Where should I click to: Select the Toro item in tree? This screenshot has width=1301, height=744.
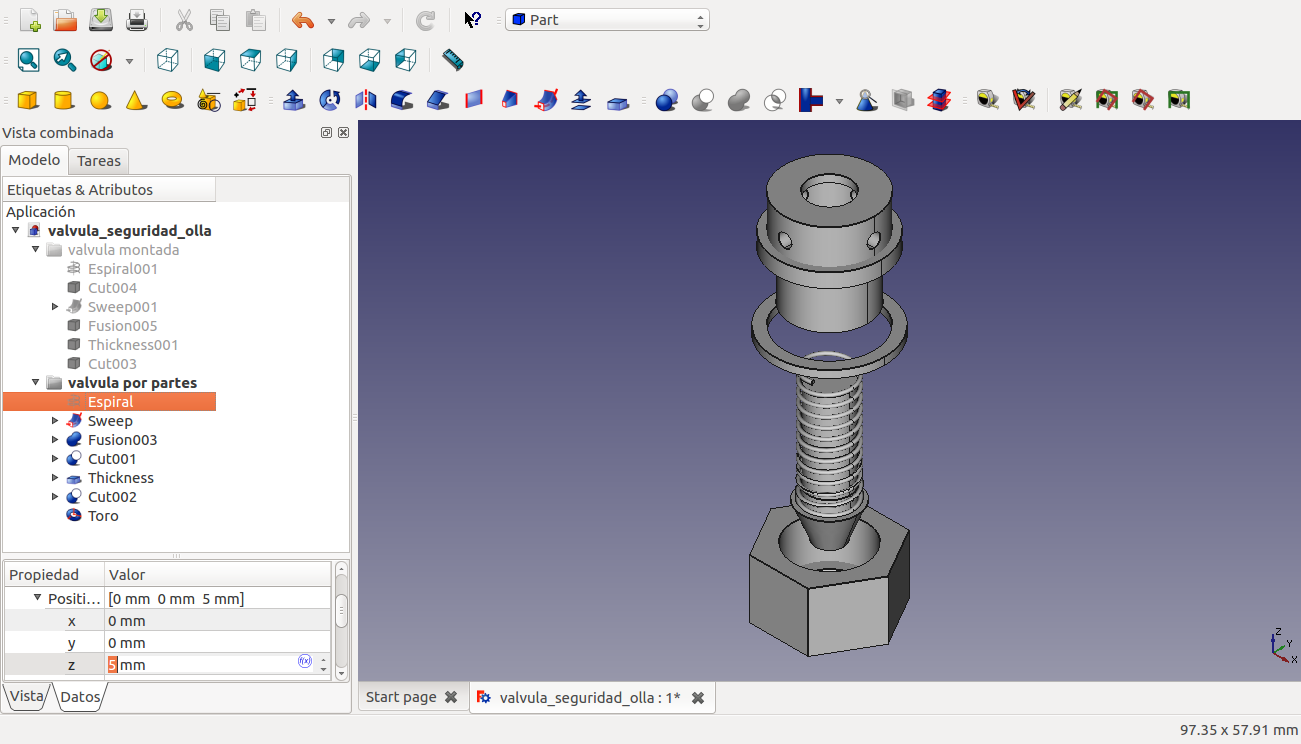103,516
